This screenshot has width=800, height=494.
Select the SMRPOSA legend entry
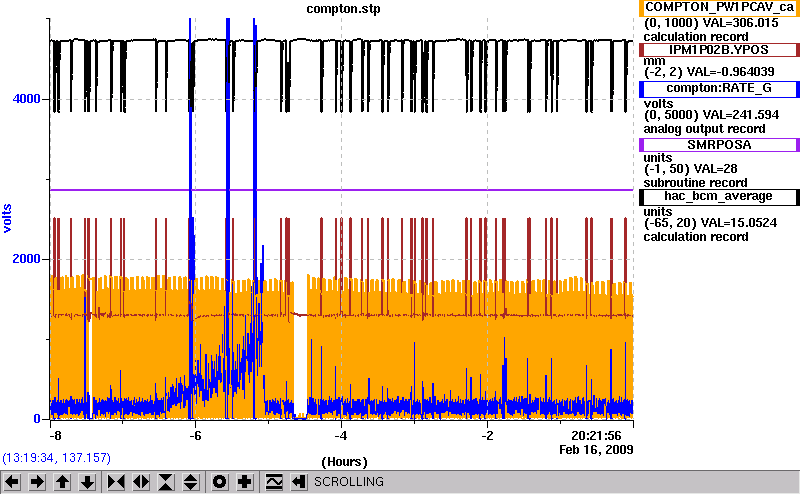(x=719, y=145)
